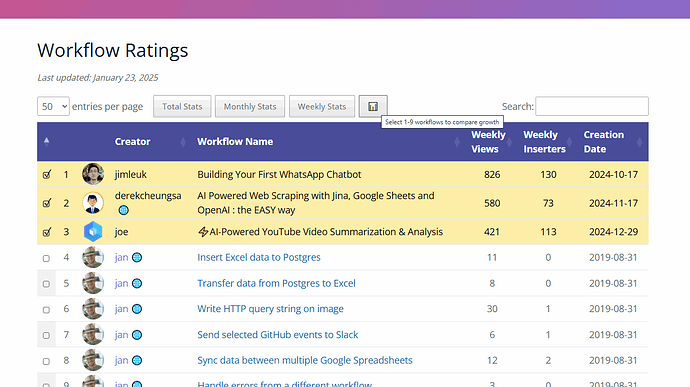
Task: Click the compare growth chart icon button
Action: click(x=373, y=107)
